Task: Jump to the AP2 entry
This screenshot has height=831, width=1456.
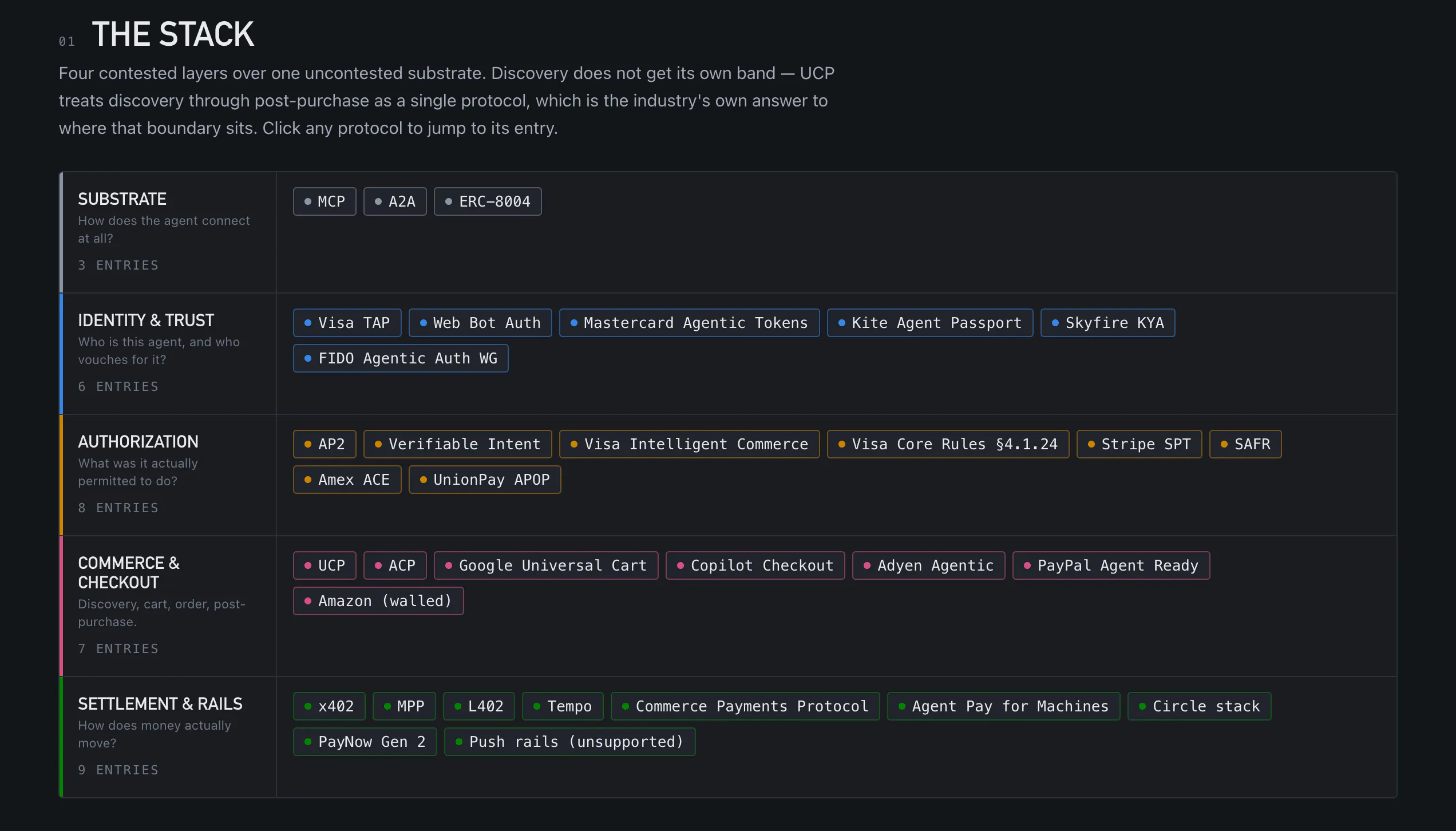Action: click(325, 444)
